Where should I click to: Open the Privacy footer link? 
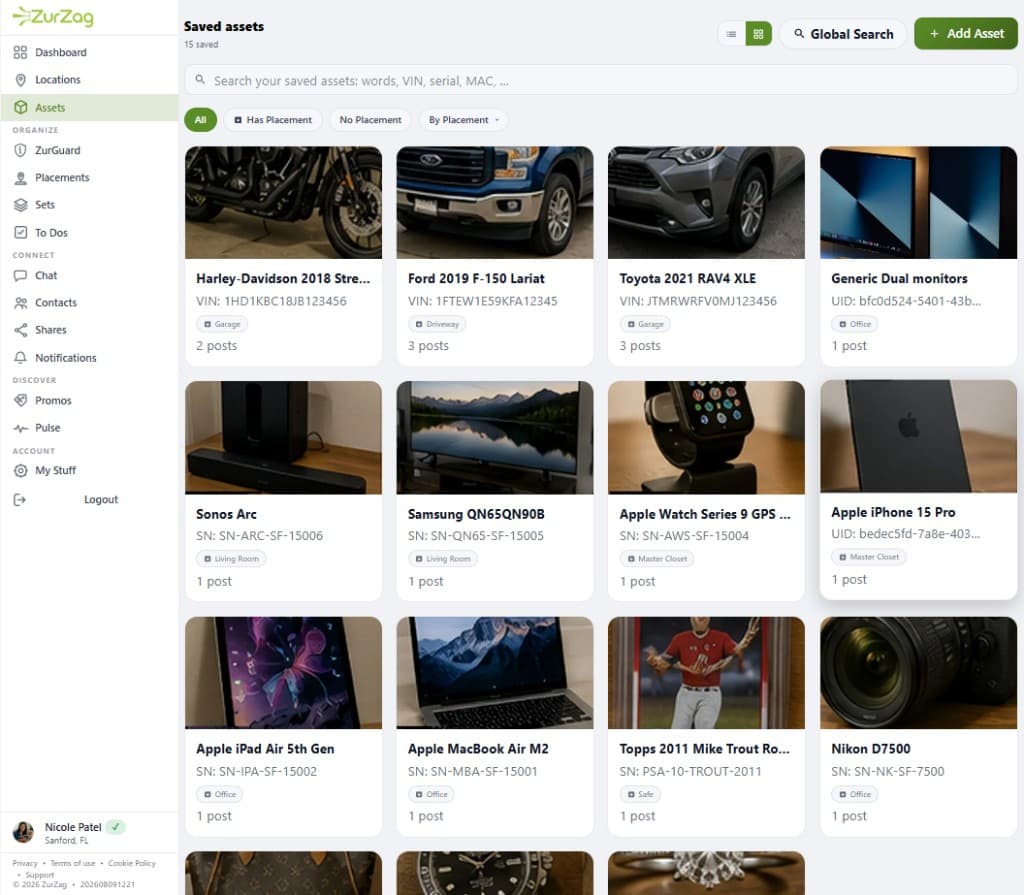click(25, 864)
